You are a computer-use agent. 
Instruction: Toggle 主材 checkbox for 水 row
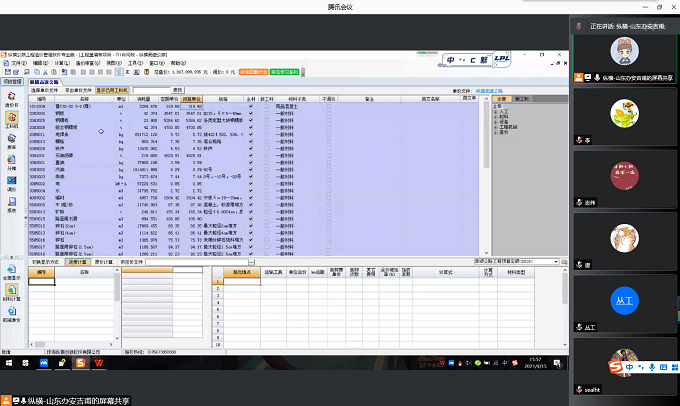(x=251, y=191)
